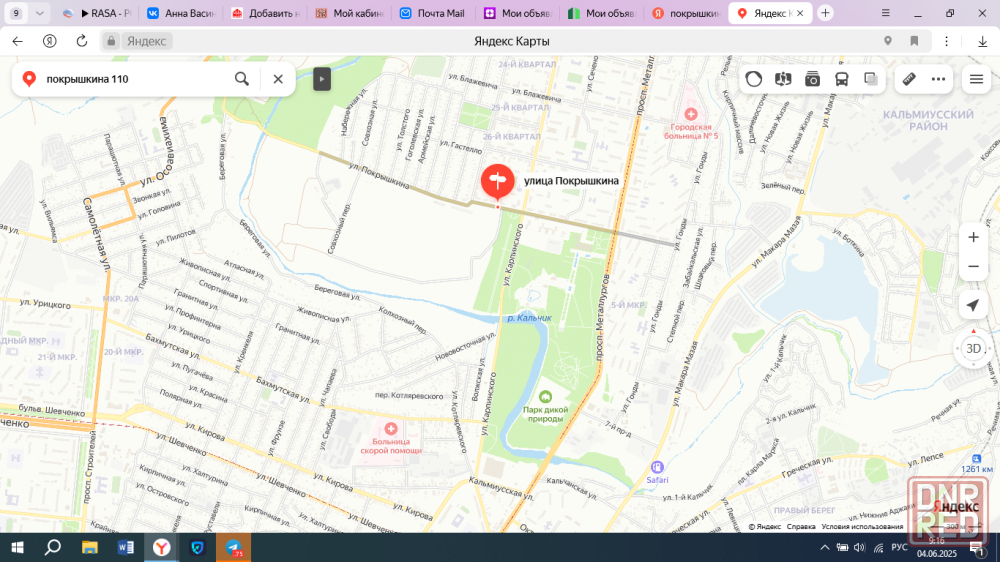Switch to Добавить tab
The height and width of the screenshot is (562, 1000).
[266, 13]
